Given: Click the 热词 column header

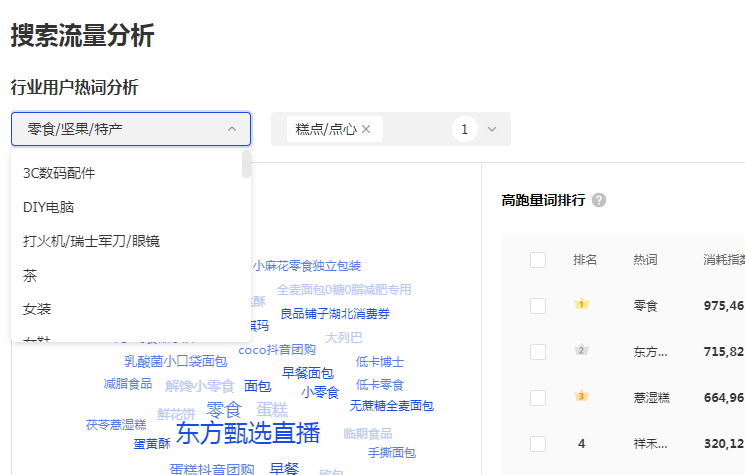Looking at the screenshot, I should pyautogui.click(x=645, y=260).
